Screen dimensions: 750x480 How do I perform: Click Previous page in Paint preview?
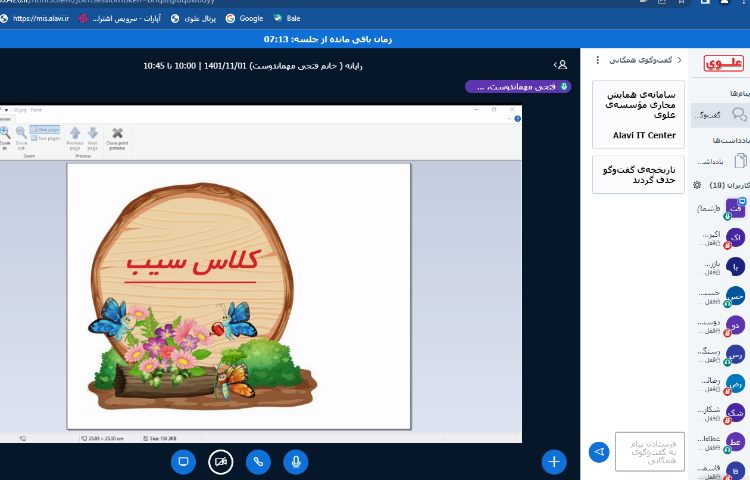[75, 138]
